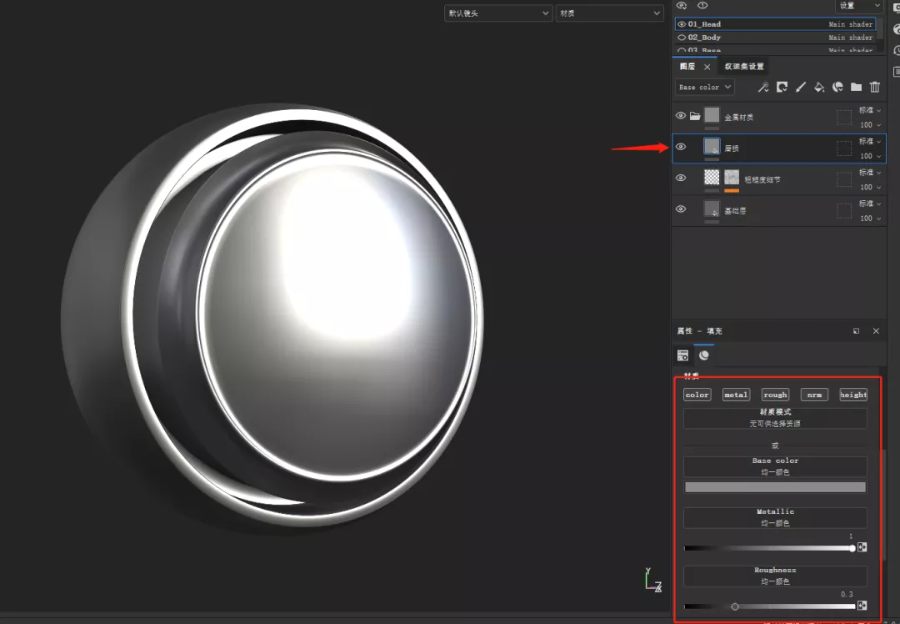Viewport: 900px width, 624px height.
Task: Close the 属性 - 填充 properties panel
Action: (876, 331)
